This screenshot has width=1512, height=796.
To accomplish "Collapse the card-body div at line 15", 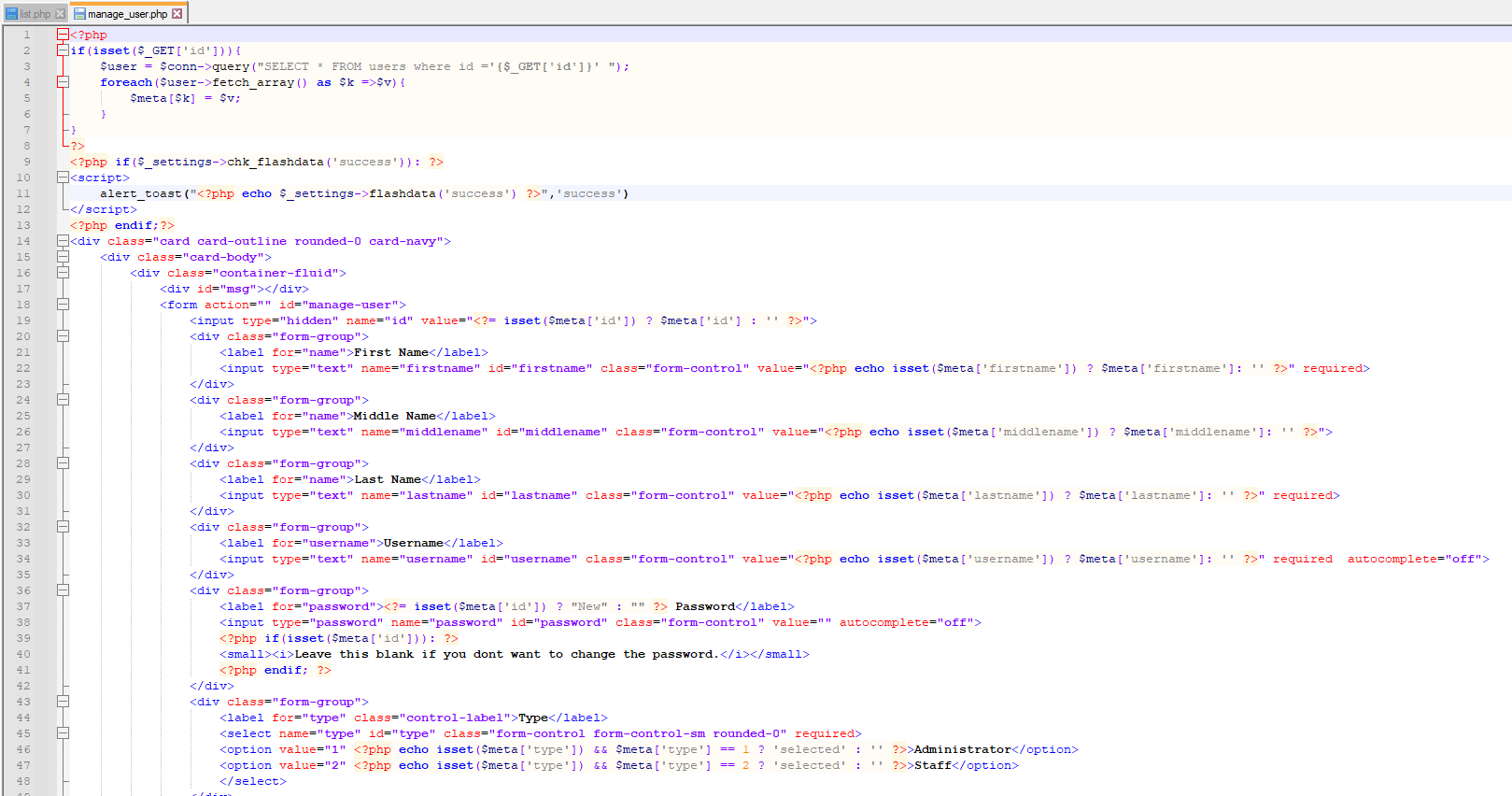I will [x=63, y=257].
